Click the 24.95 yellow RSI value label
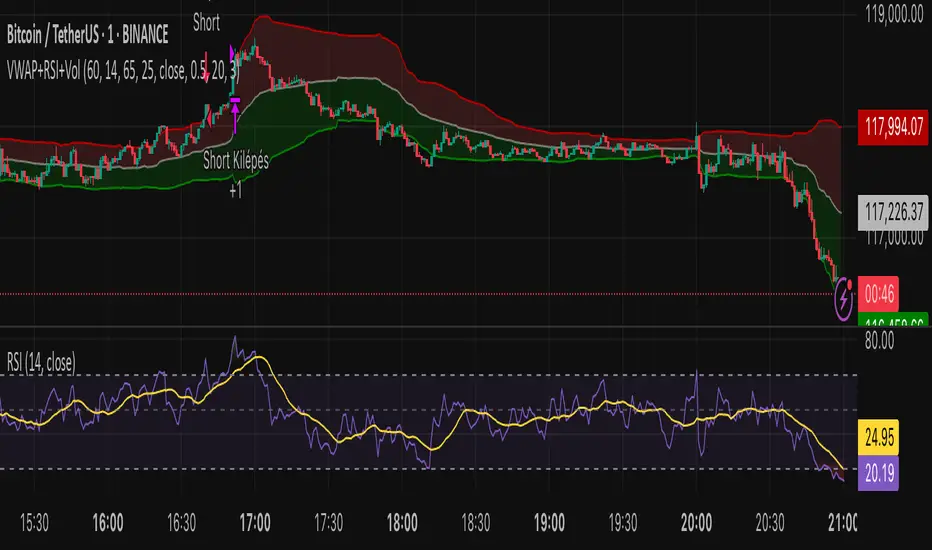Image resolution: width=932 pixels, height=550 pixels. 879,438
